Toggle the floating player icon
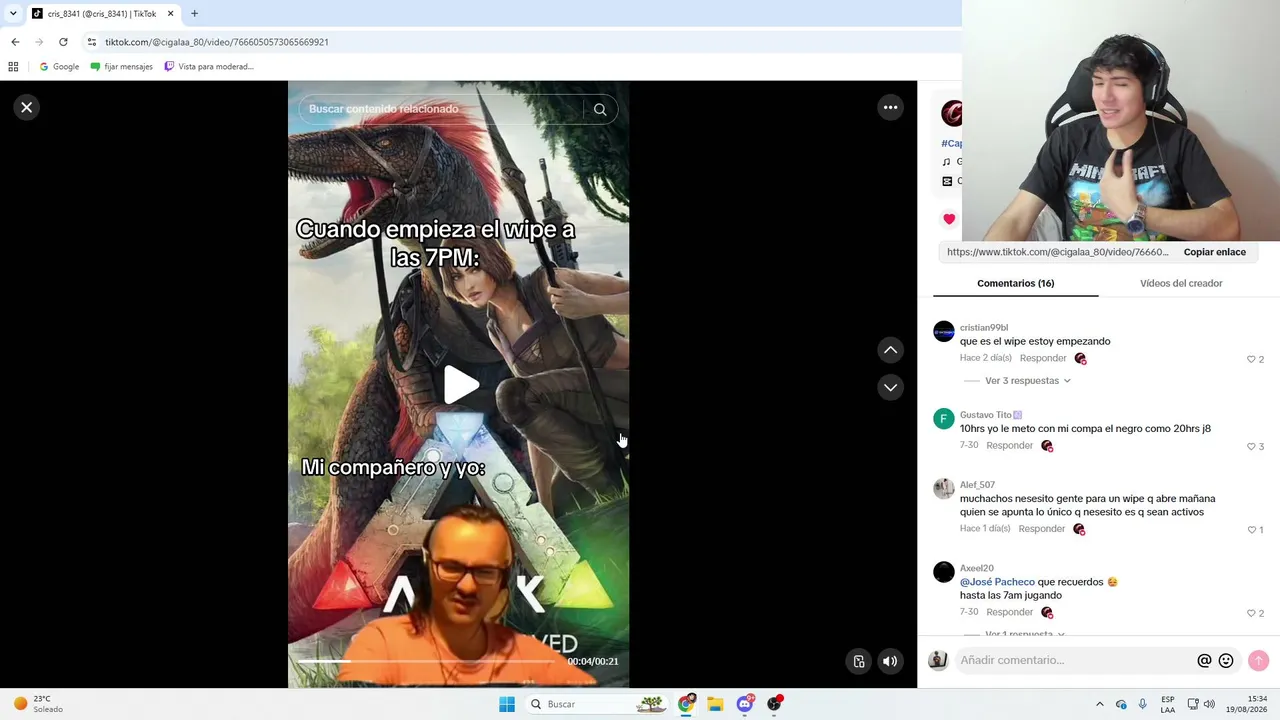Screen dimensions: 1280x720 click(859, 661)
